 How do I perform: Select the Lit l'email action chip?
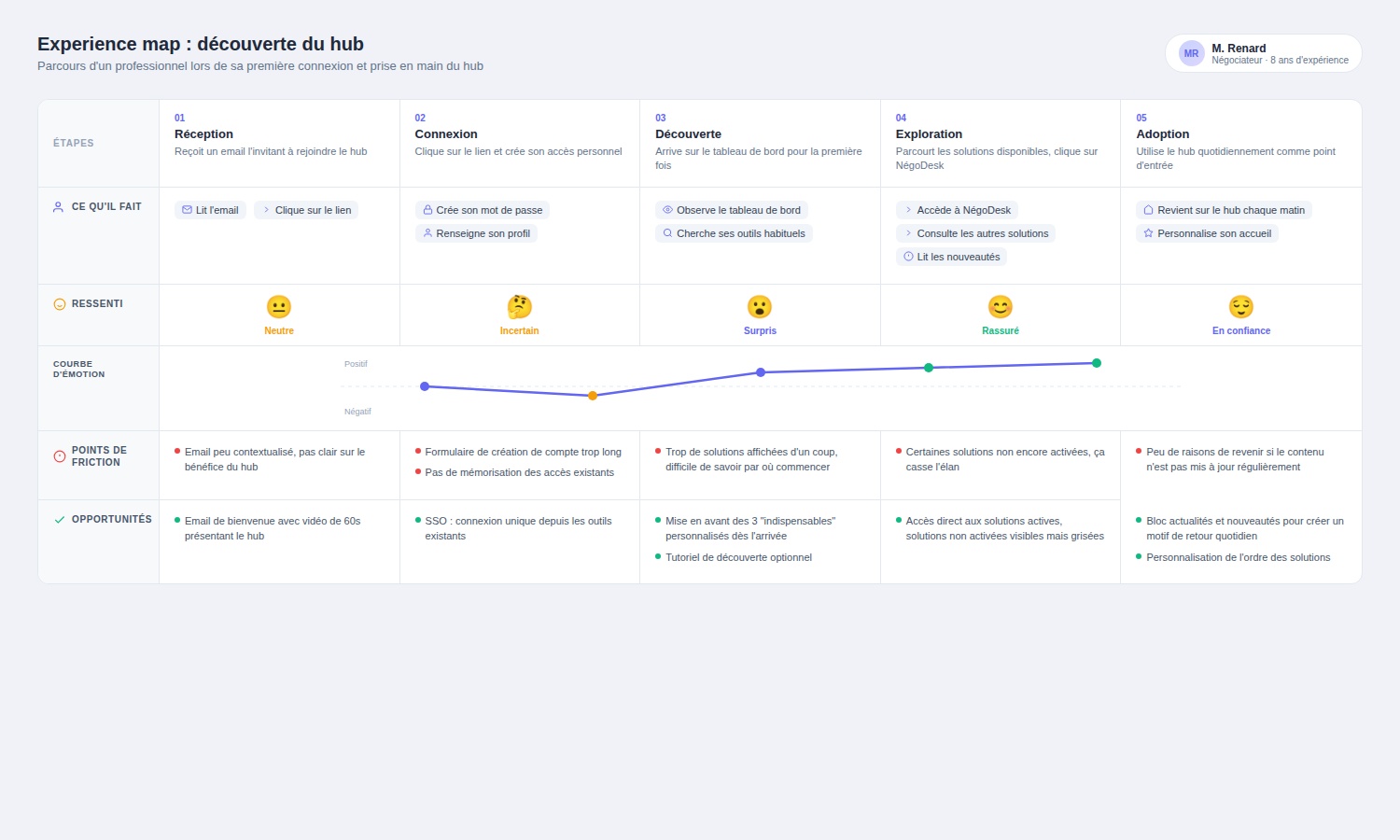pyautogui.click(x=210, y=210)
